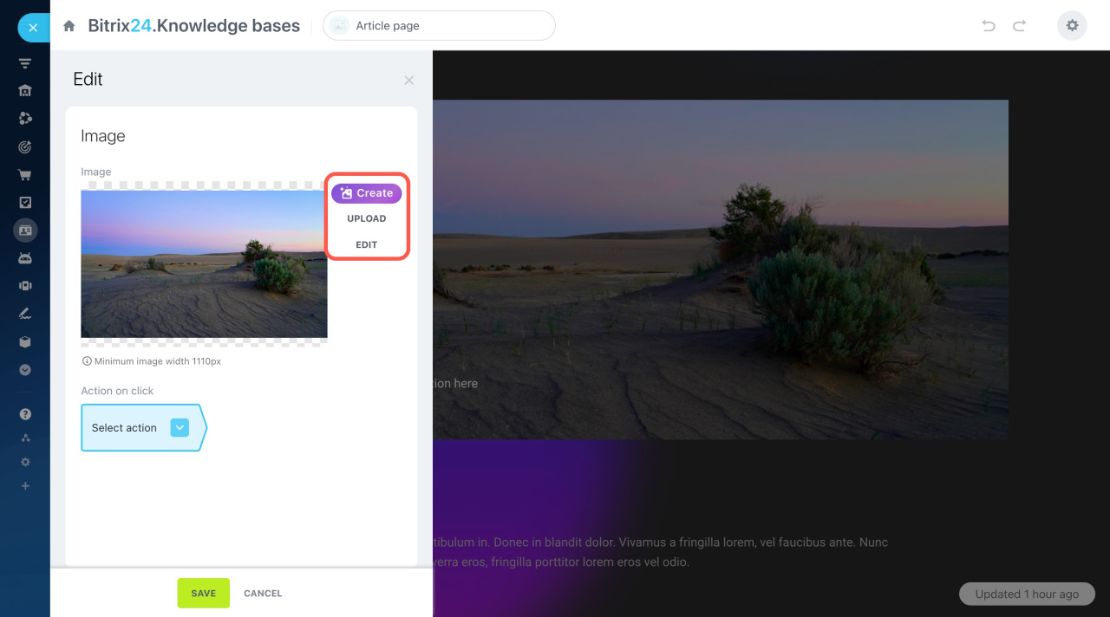Select the desert image thumbnail in the Edit panel
The image size is (1110, 617).
tap(204, 264)
